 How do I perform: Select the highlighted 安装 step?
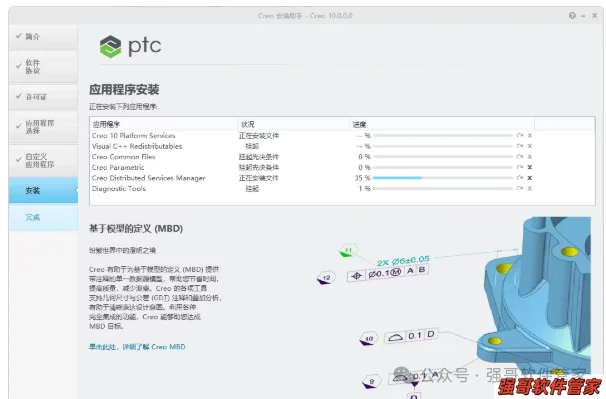[x=43, y=190]
